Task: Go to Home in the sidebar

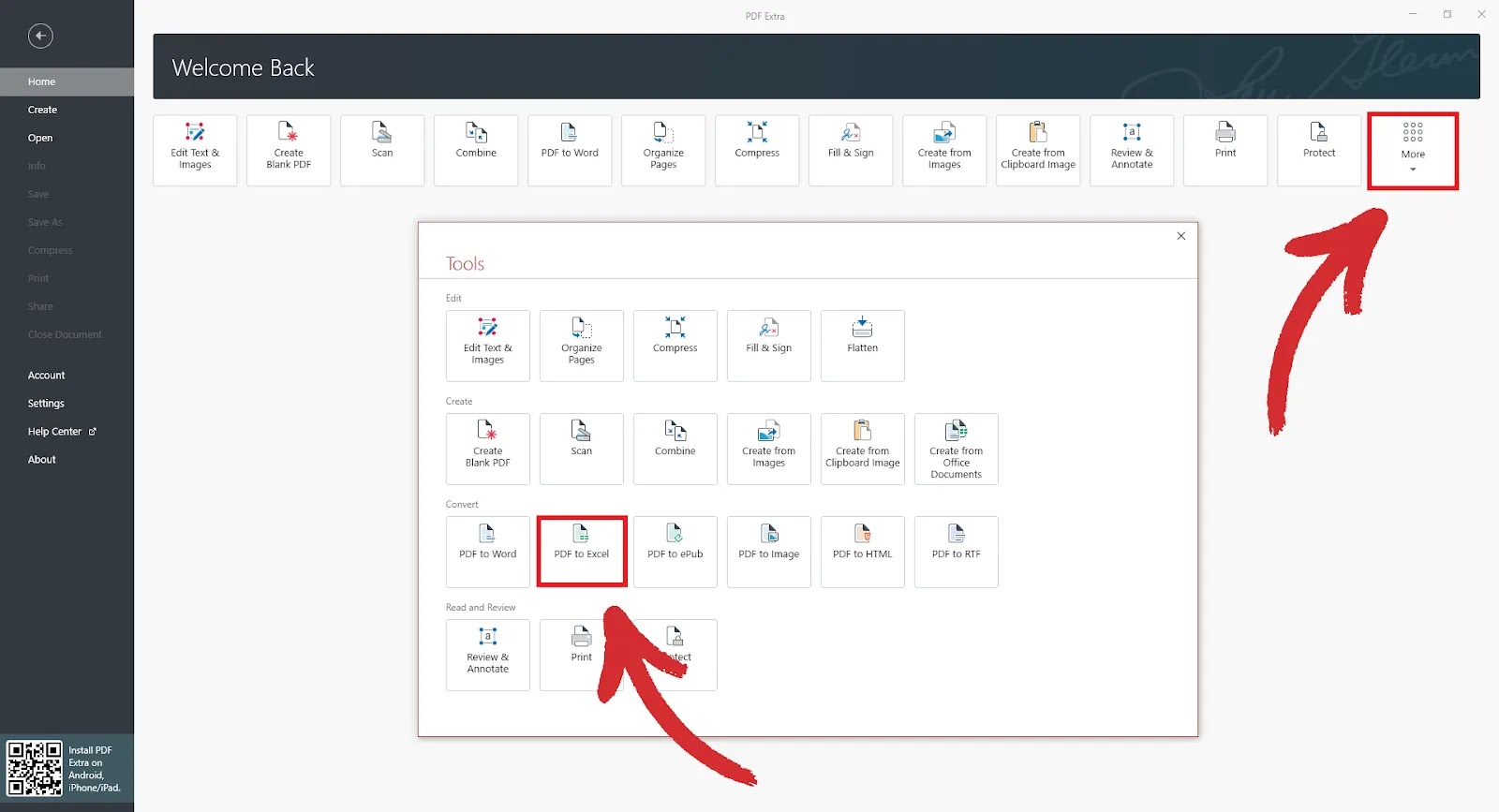Action: 67,81
